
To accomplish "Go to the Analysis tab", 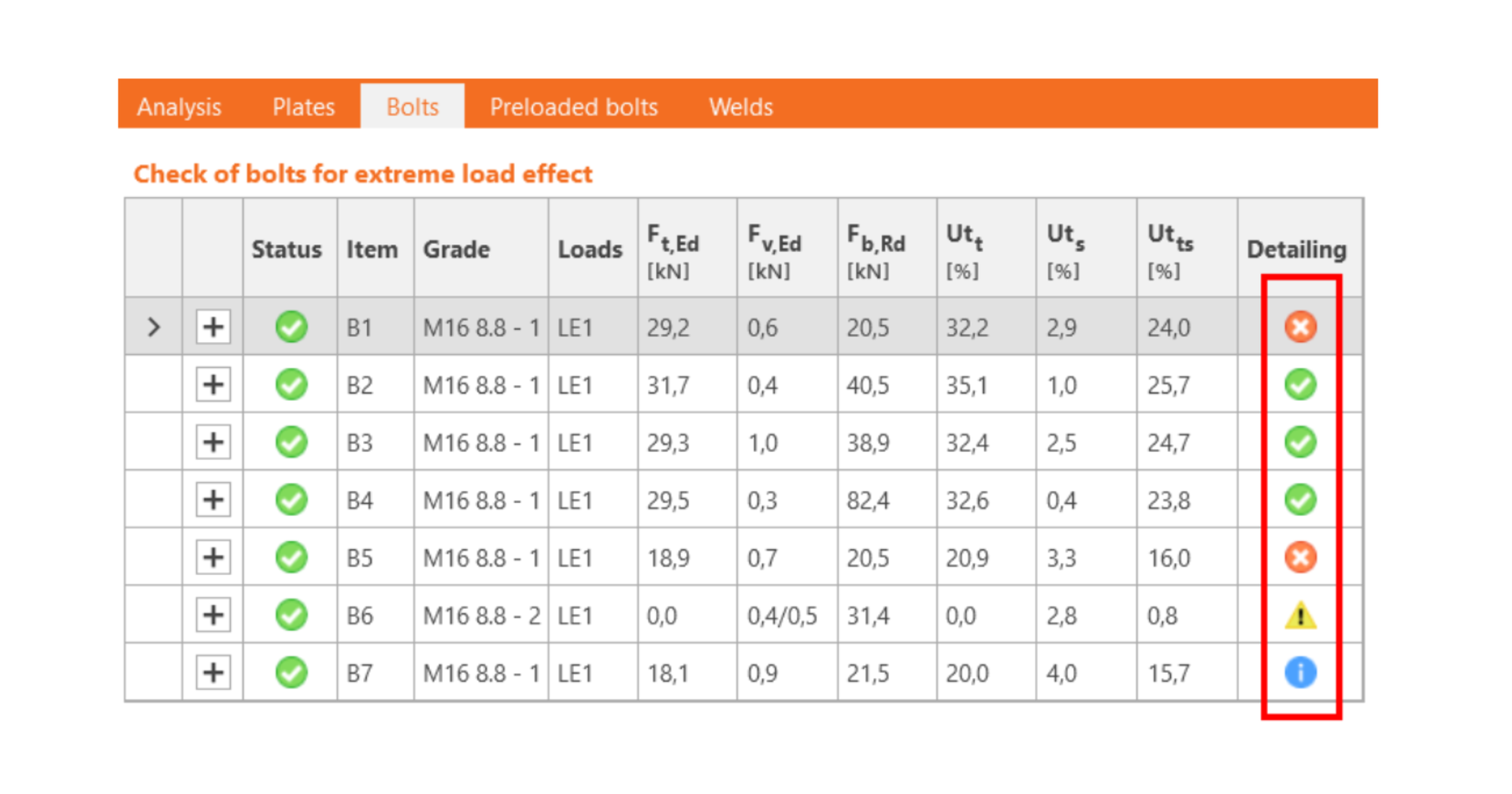I will click(179, 106).
